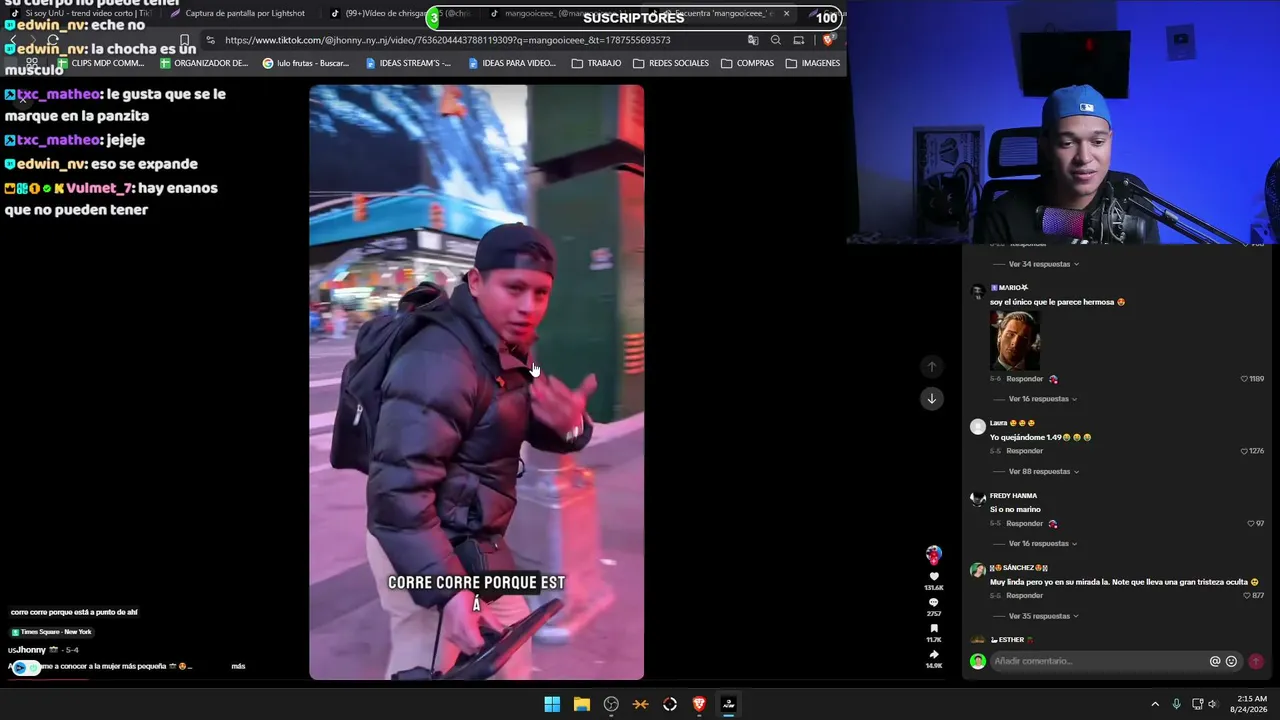This screenshot has width=1280, height=720.
Task: Open 'CLIPS MDP COMM...' bookmark
Action: tap(100, 63)
